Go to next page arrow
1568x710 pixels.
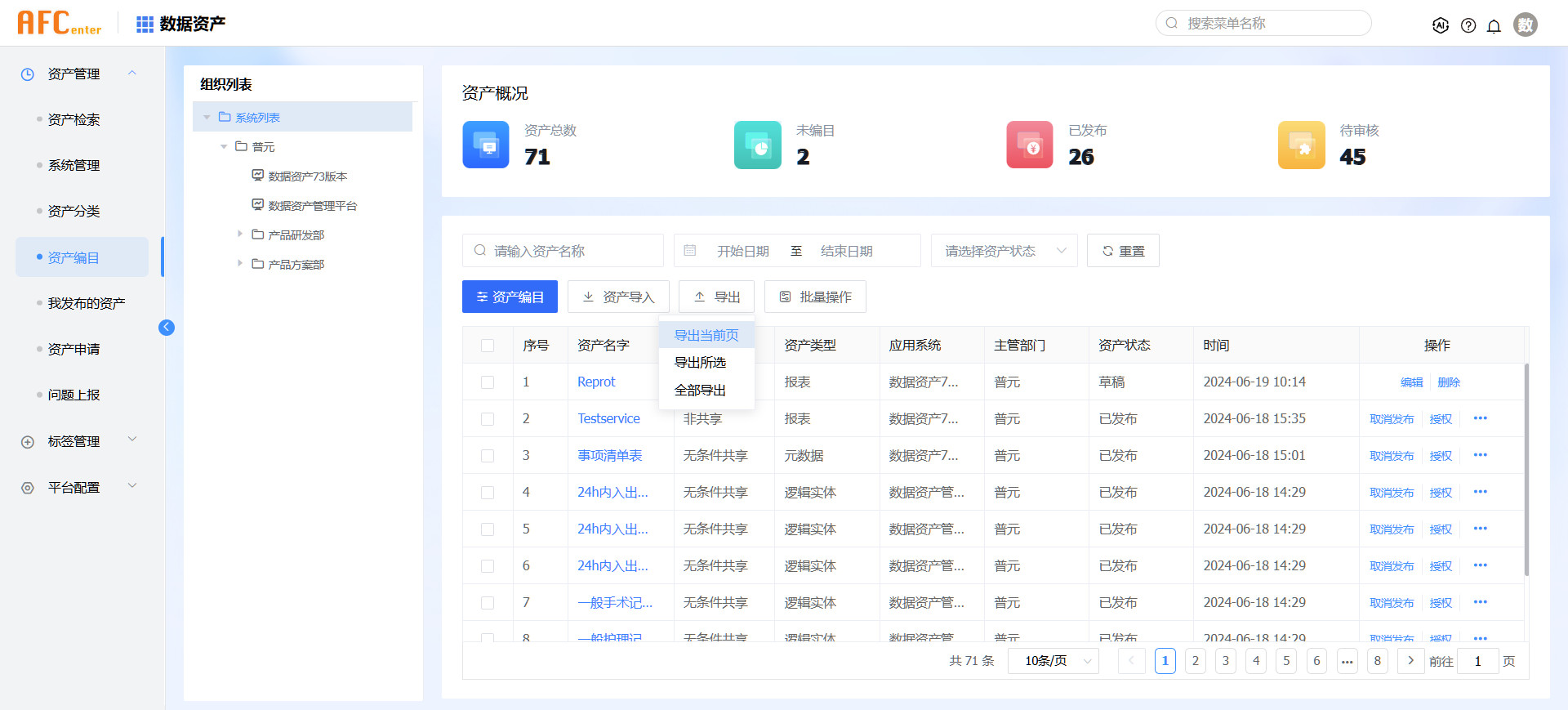1410,661
